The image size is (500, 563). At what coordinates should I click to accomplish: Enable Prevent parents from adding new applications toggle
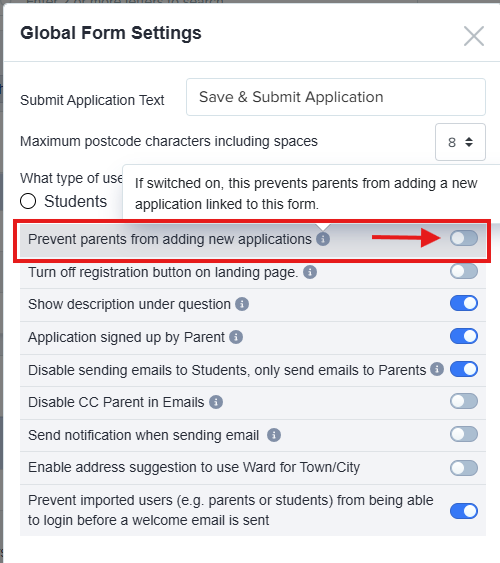[464, 238]
